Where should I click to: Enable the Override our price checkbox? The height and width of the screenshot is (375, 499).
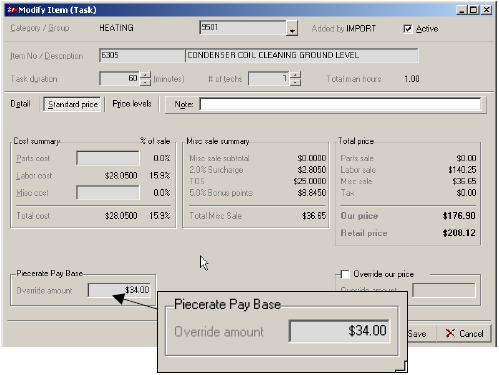coord(345,274)
